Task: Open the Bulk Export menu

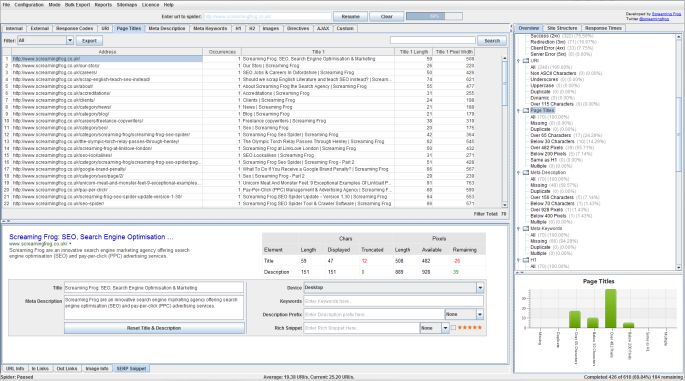Action: pos(77,5)
